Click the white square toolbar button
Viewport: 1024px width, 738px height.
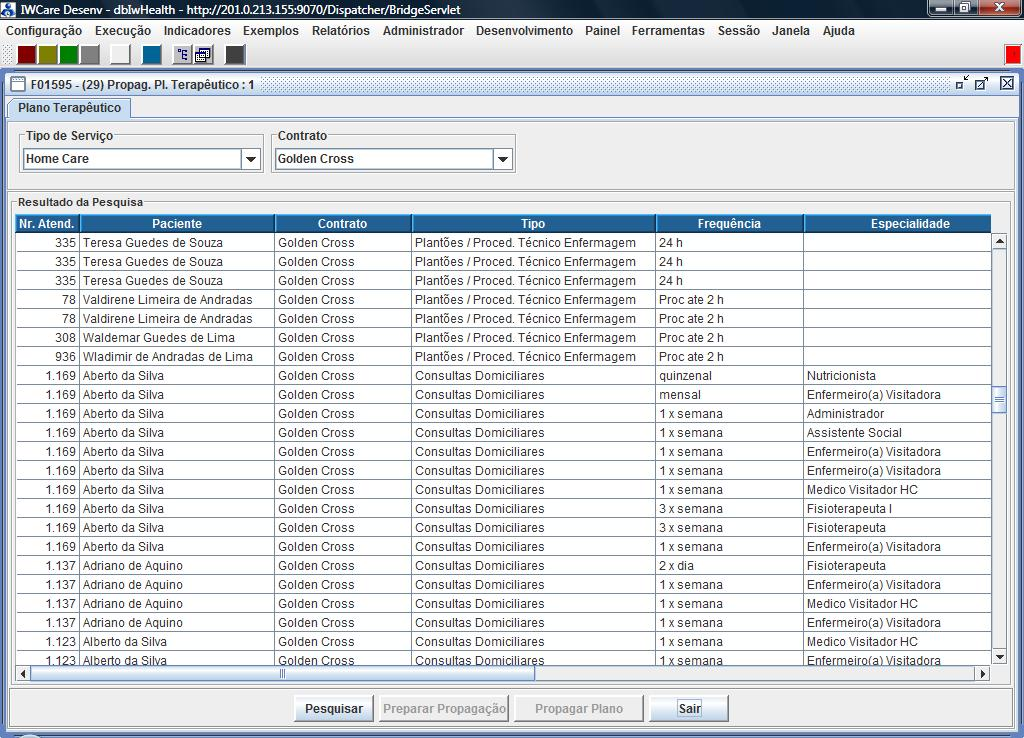point(120,55)
